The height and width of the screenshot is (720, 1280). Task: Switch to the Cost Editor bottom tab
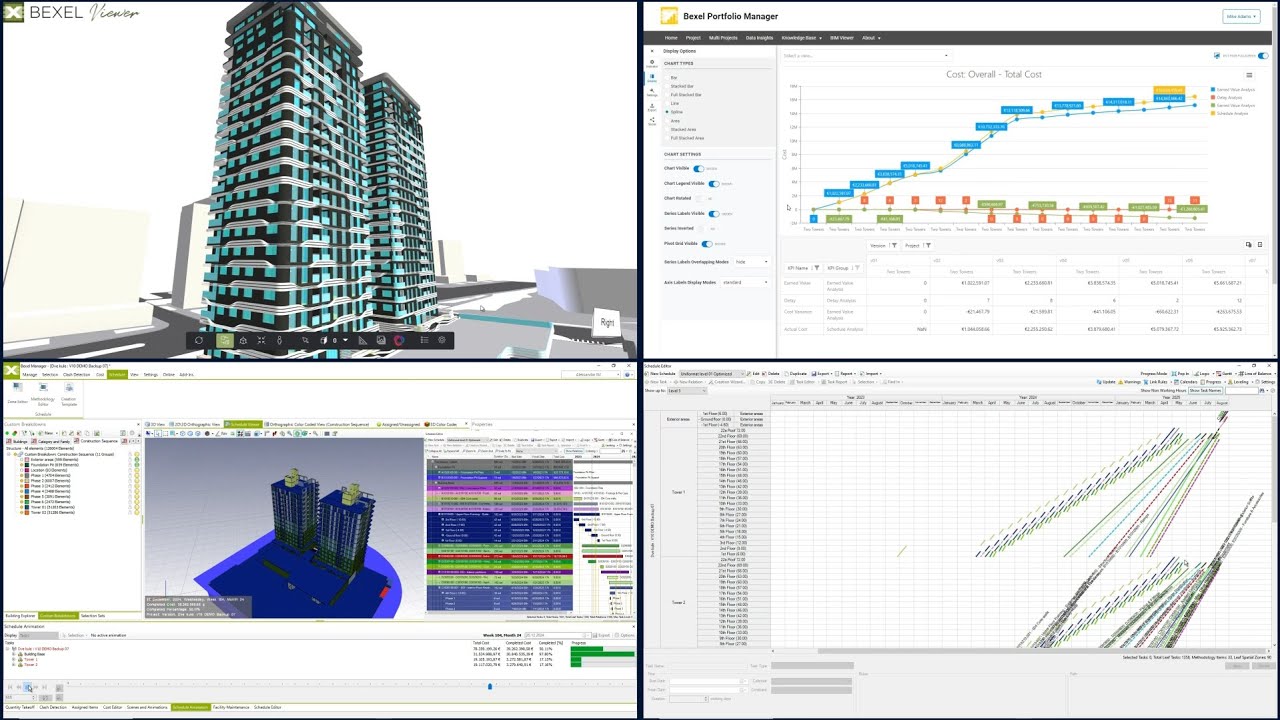tap(112, 707)
